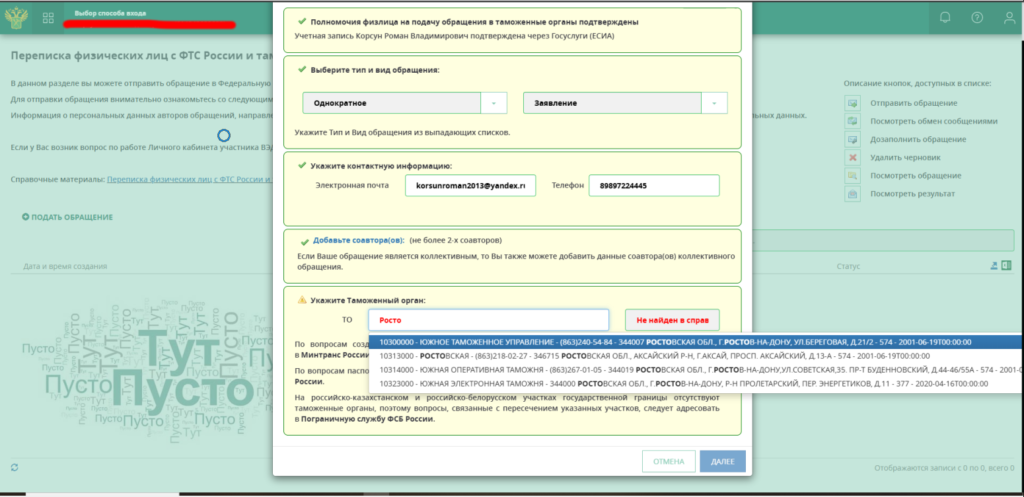1024x497 pixels.
Task: Click the 'Дата и время создания' column header
Action: (x=65, y=266)
